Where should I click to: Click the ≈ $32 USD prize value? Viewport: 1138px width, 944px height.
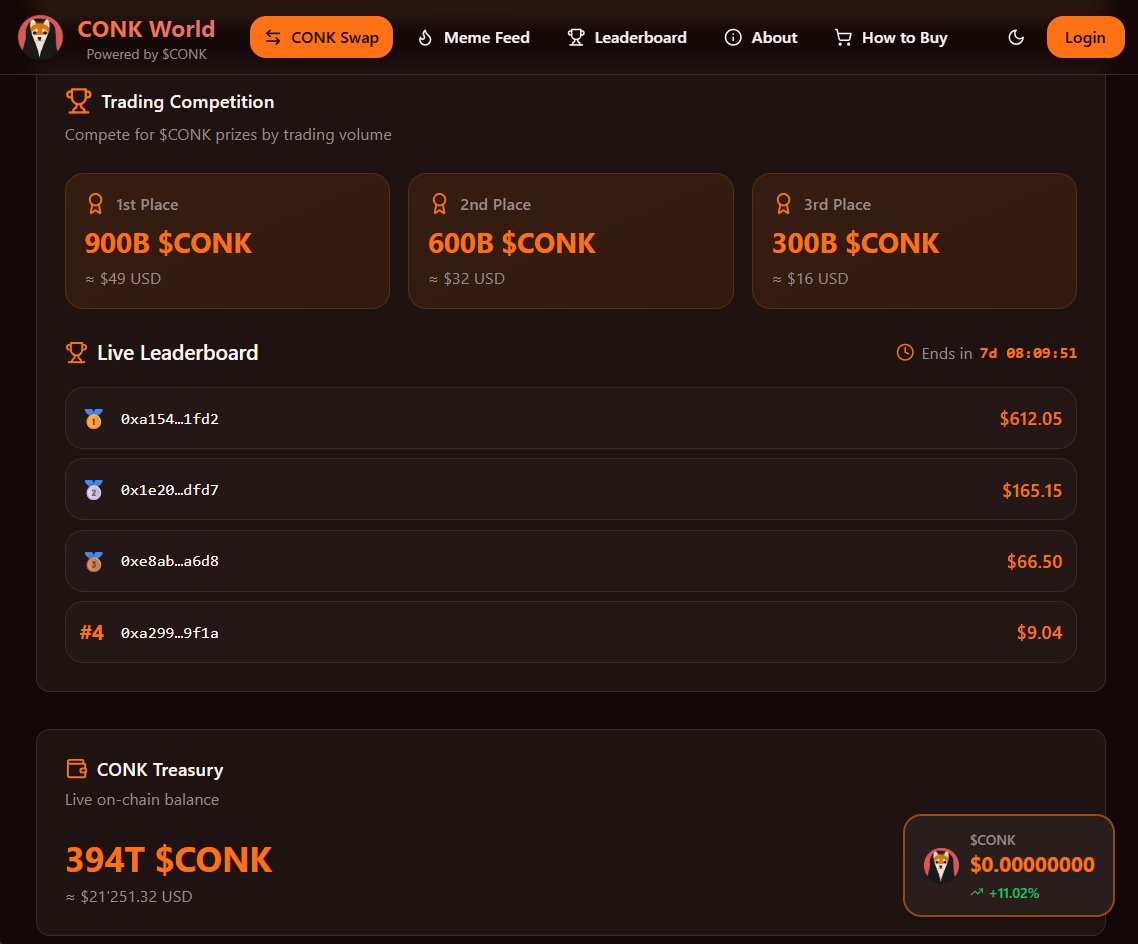coord(467,279)
